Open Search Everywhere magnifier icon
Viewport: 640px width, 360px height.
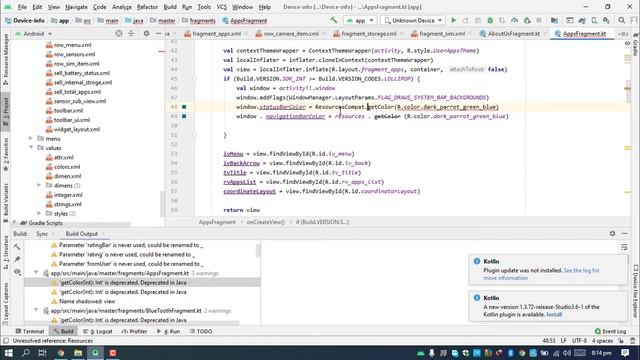pos(622,20)
